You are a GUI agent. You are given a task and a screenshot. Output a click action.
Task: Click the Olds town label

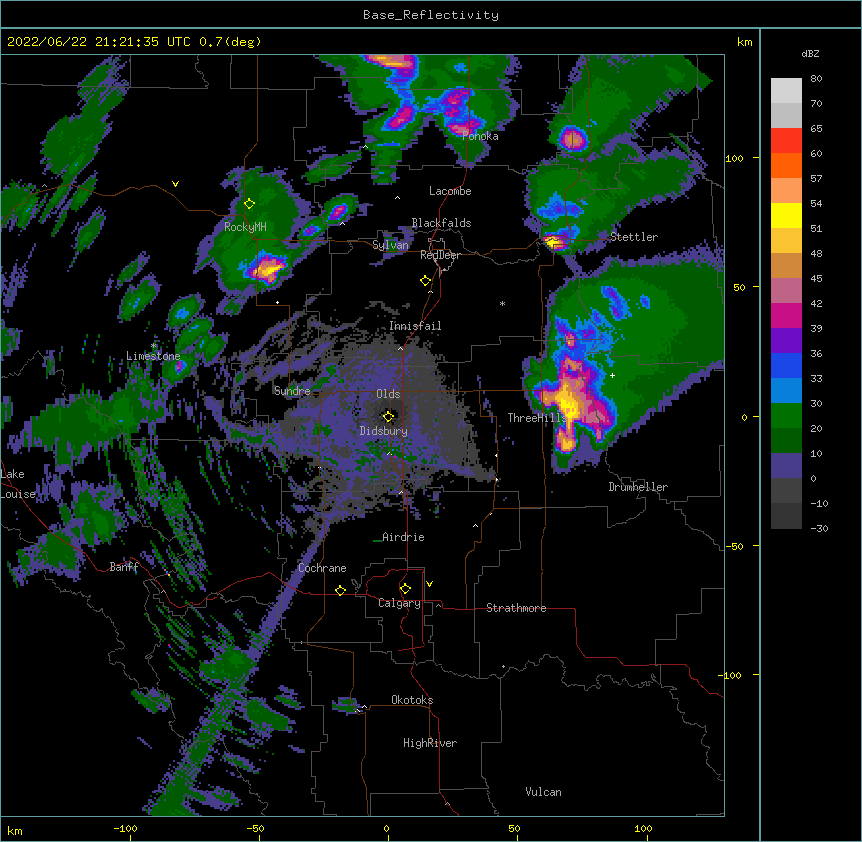pos(388,394)
